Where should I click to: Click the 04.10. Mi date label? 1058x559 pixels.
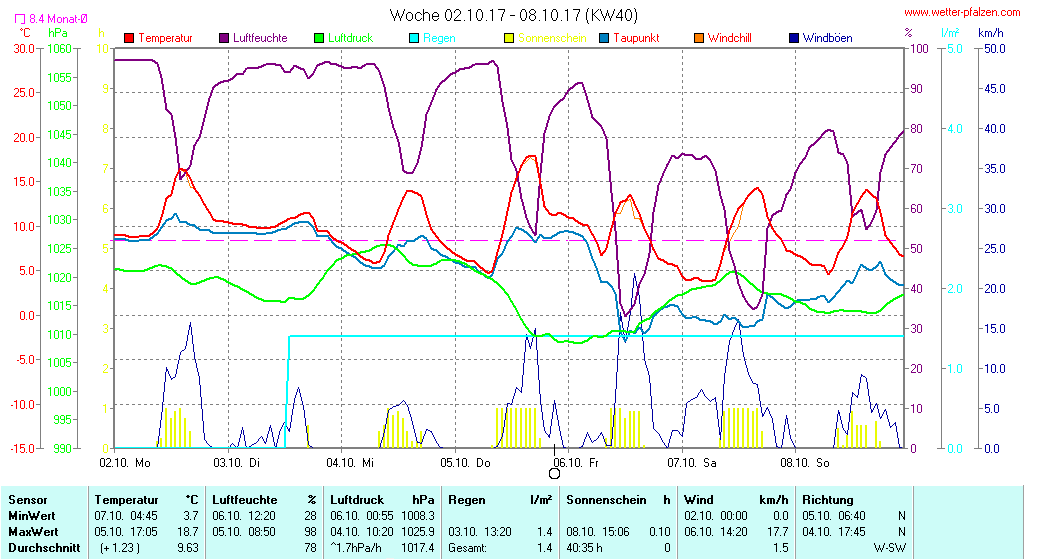[x=350, y=463]
